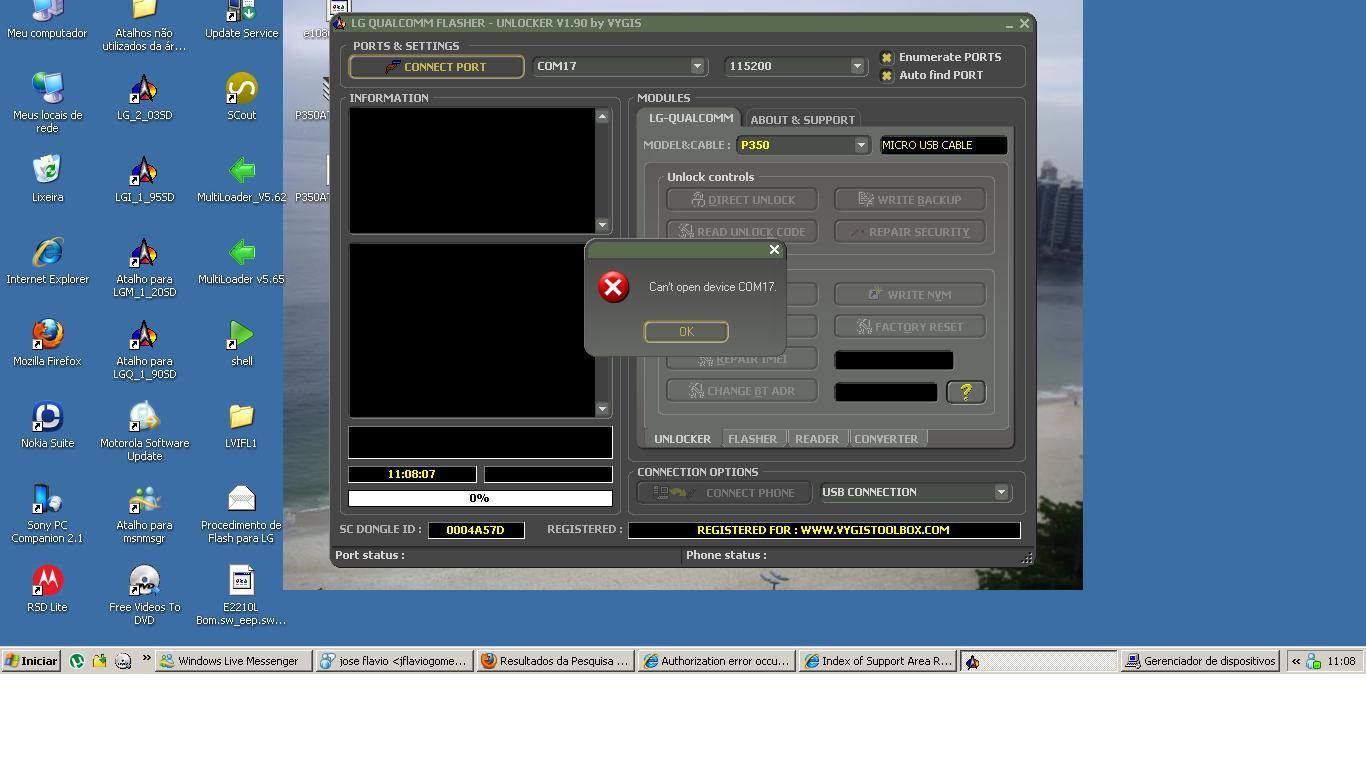Image resolution: width=1366 pixels, height=768 pixels.
Task: Click the REPAIR SECURITY button
Action: point(910,232)
